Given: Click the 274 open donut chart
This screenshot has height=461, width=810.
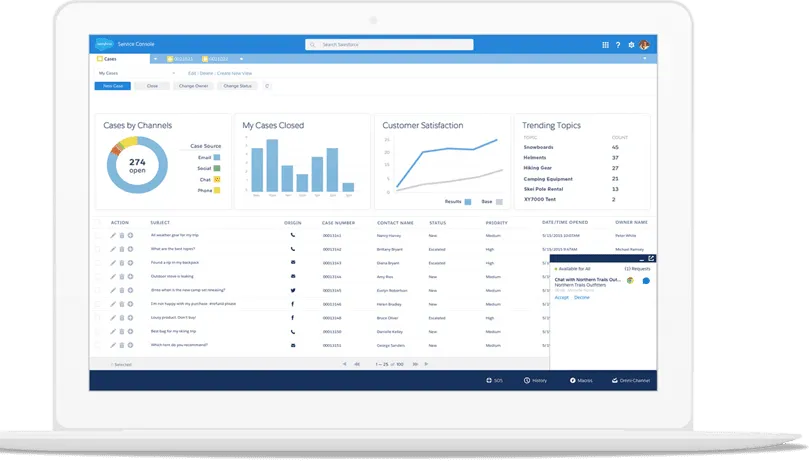Looking at the screenshot, I should click(137, 165).
